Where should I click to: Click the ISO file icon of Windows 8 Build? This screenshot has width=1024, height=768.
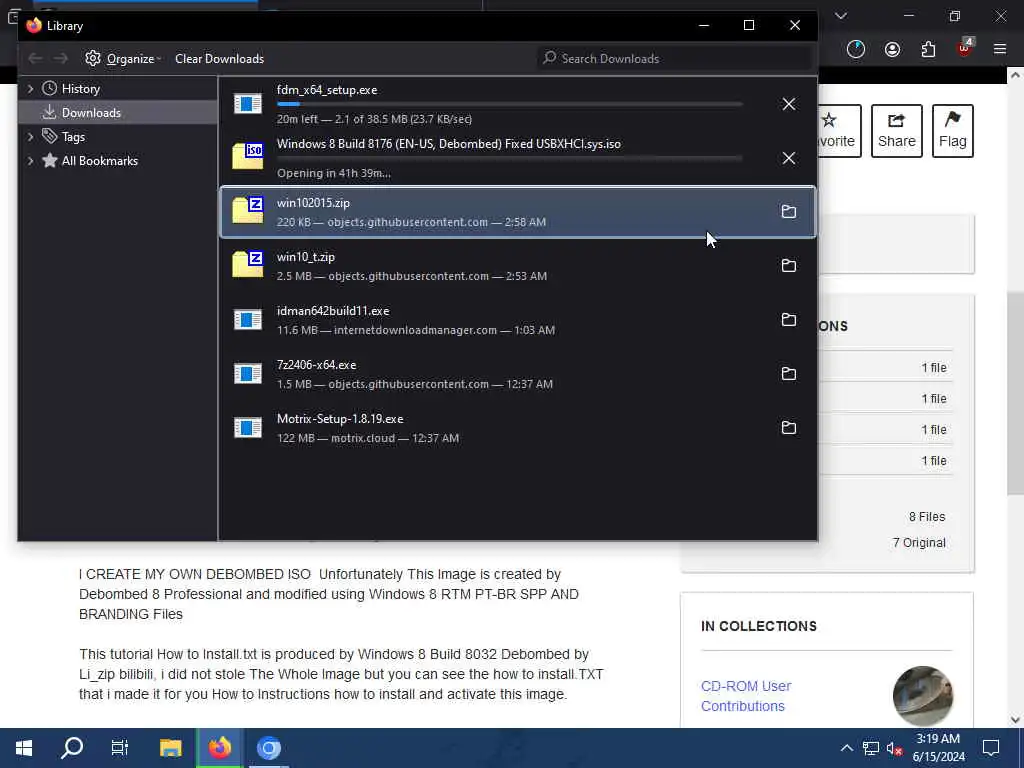coord(248,157)
